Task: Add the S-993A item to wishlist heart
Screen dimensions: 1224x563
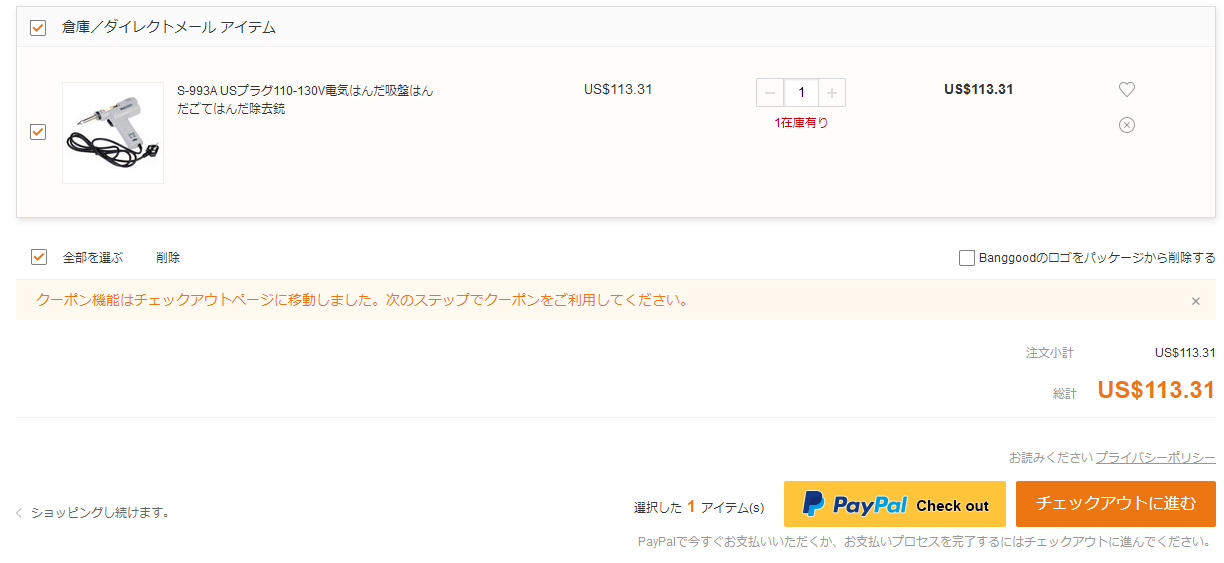Action: pyautogui.click(x=1127, y=89)
